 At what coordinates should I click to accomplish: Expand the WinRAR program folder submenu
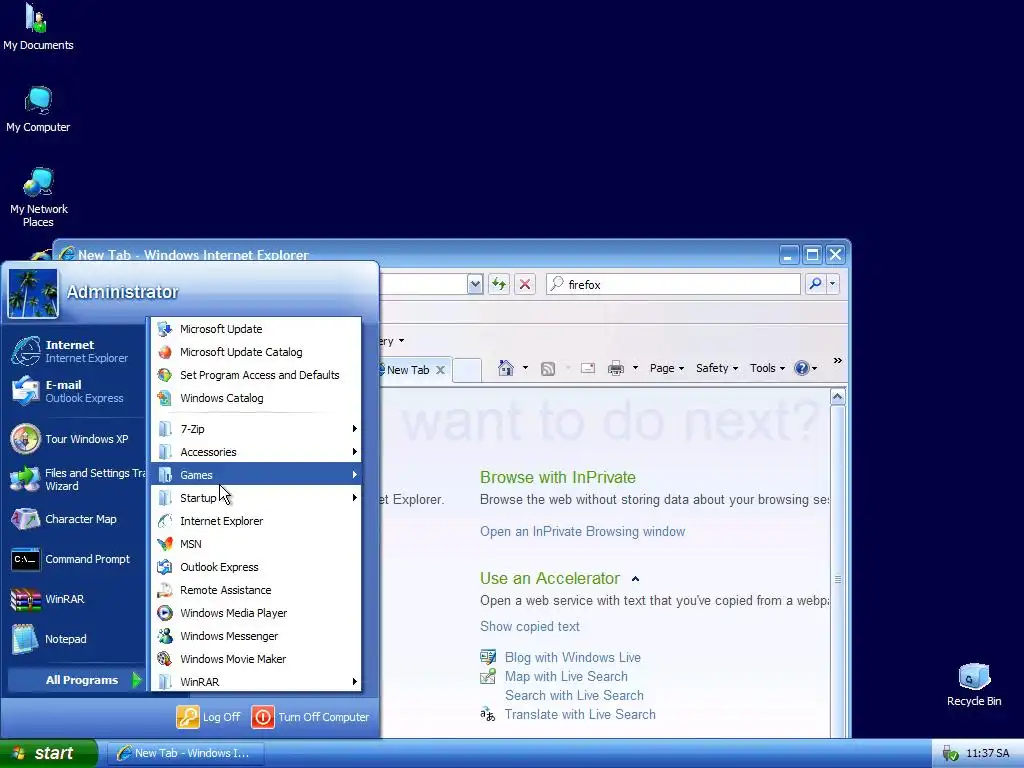point(256,681)
